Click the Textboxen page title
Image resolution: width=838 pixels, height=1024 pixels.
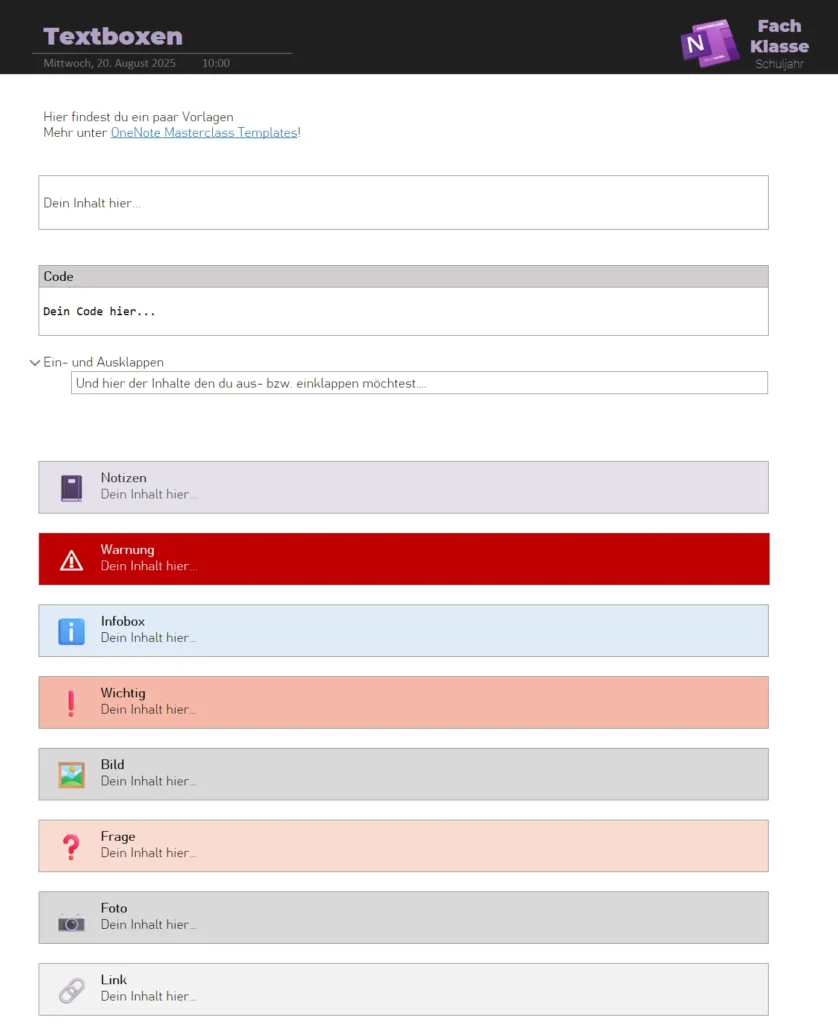[113, 37]
